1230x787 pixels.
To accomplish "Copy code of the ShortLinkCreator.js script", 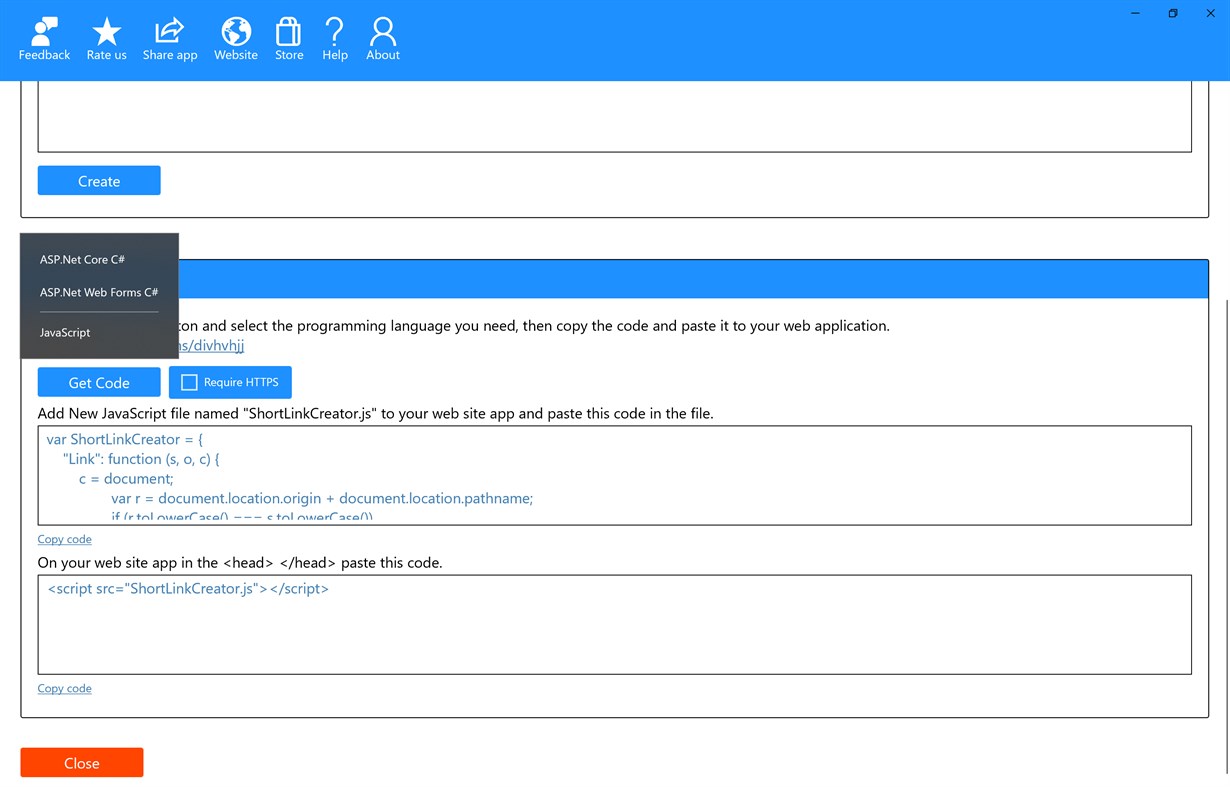I will pos(64,539).
